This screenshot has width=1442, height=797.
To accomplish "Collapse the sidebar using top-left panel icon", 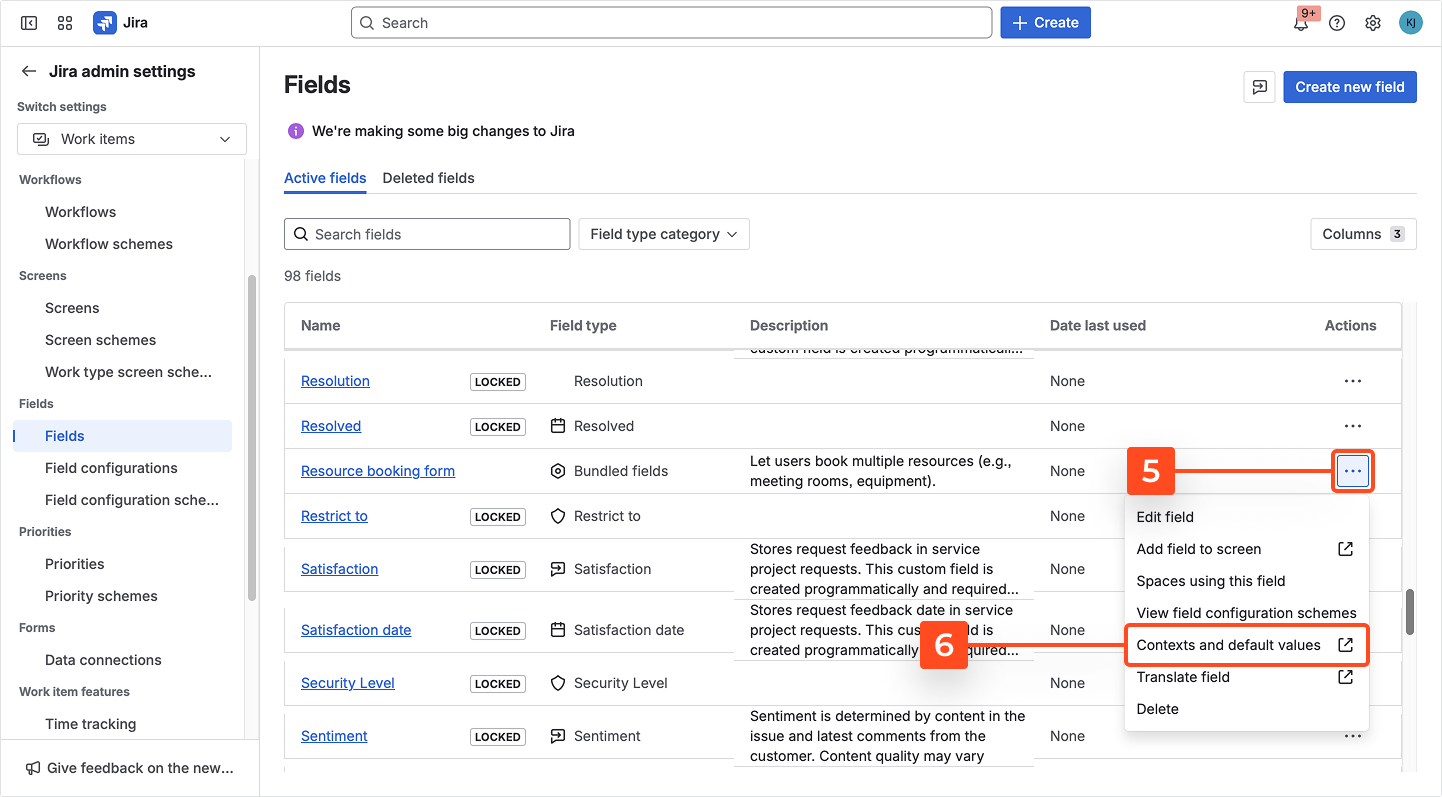I will tap(29, 23).
